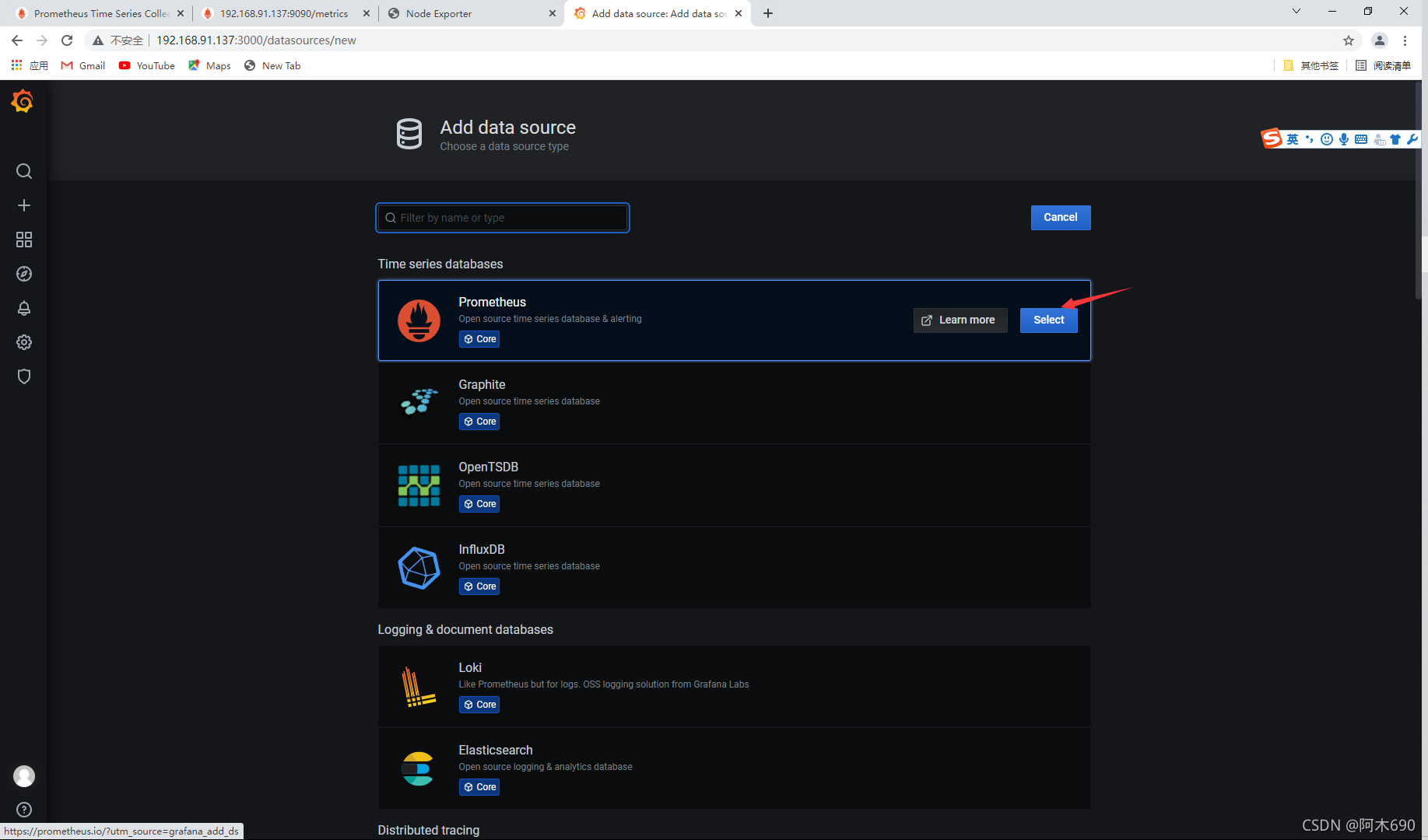This screenshot has width=1428, height=840.
Task: Open Other bookmarks folder
Action: coord(1311,65)
